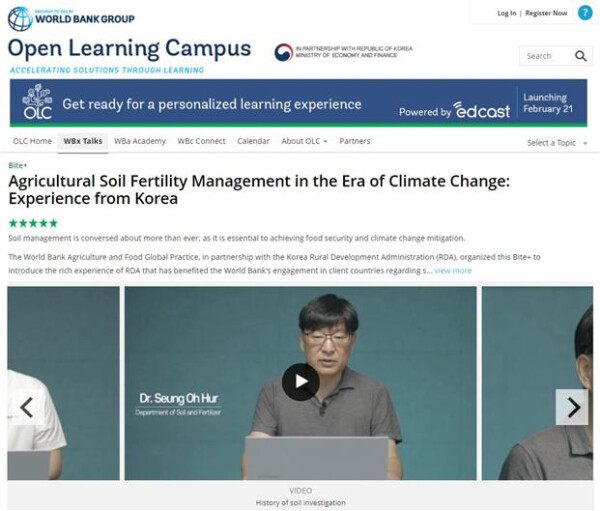The image size is (600, 511).
Task: Play the Dr. Seung Oh Hur video
Action: click(x=301, y=382)
